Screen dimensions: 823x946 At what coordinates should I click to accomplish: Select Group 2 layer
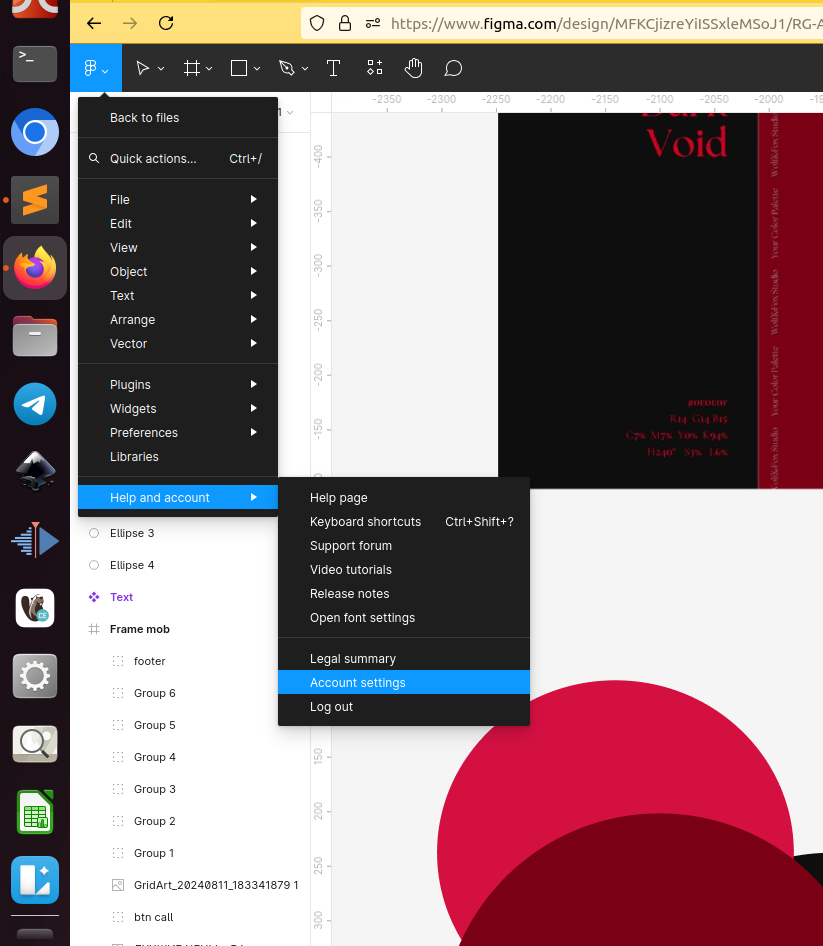point(190,821)
